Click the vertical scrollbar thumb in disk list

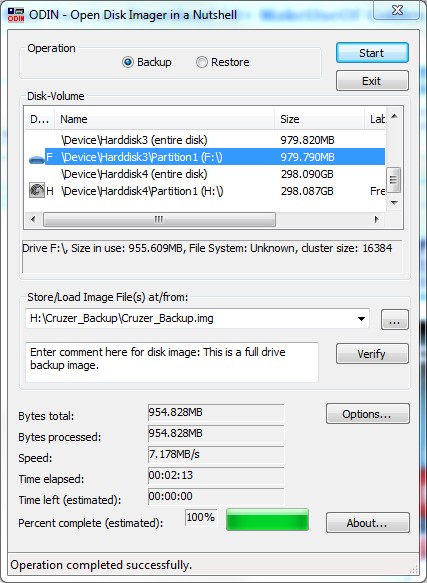pyautogui.click(x=393, y=180)
